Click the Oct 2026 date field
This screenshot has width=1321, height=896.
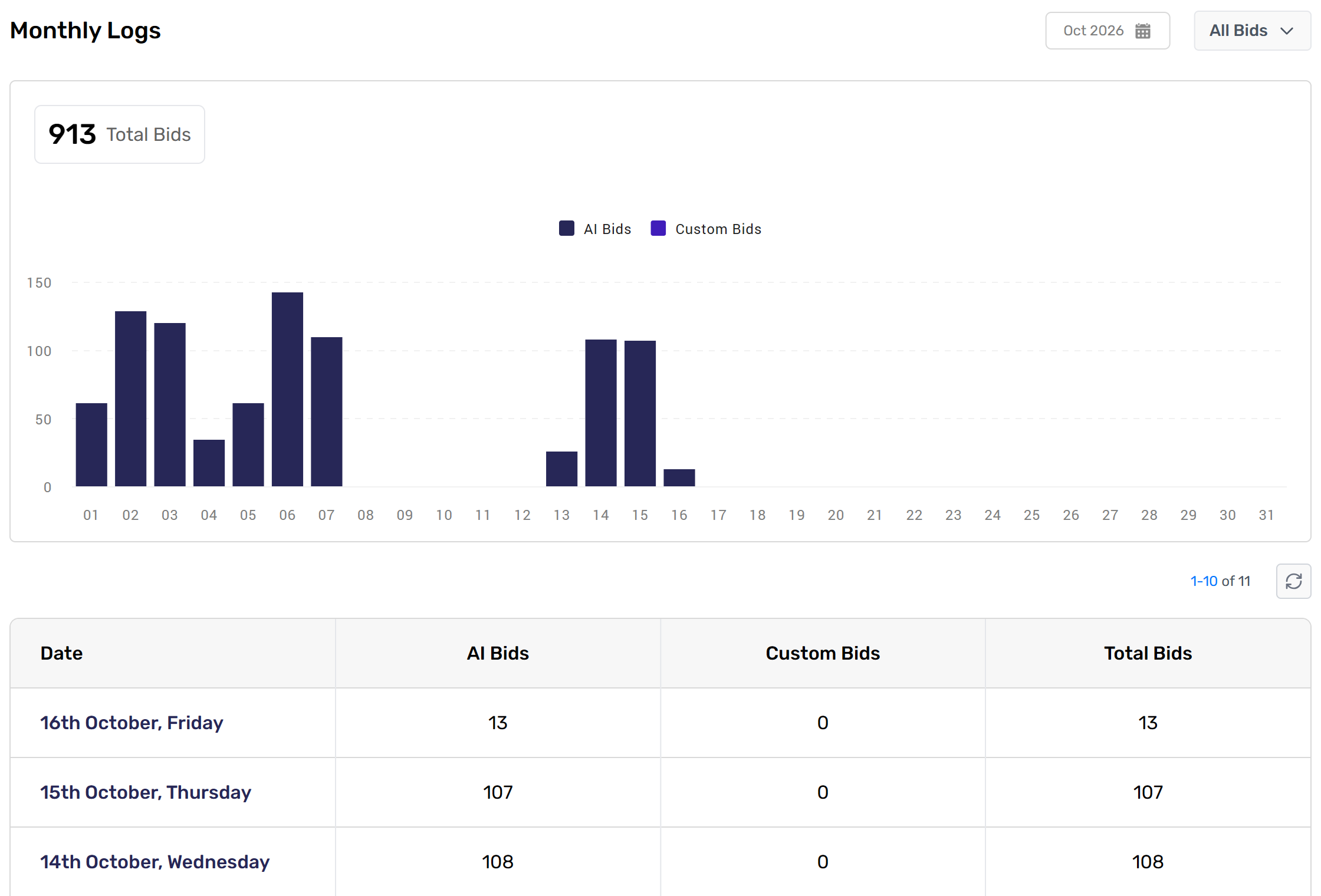(1108, 31)
